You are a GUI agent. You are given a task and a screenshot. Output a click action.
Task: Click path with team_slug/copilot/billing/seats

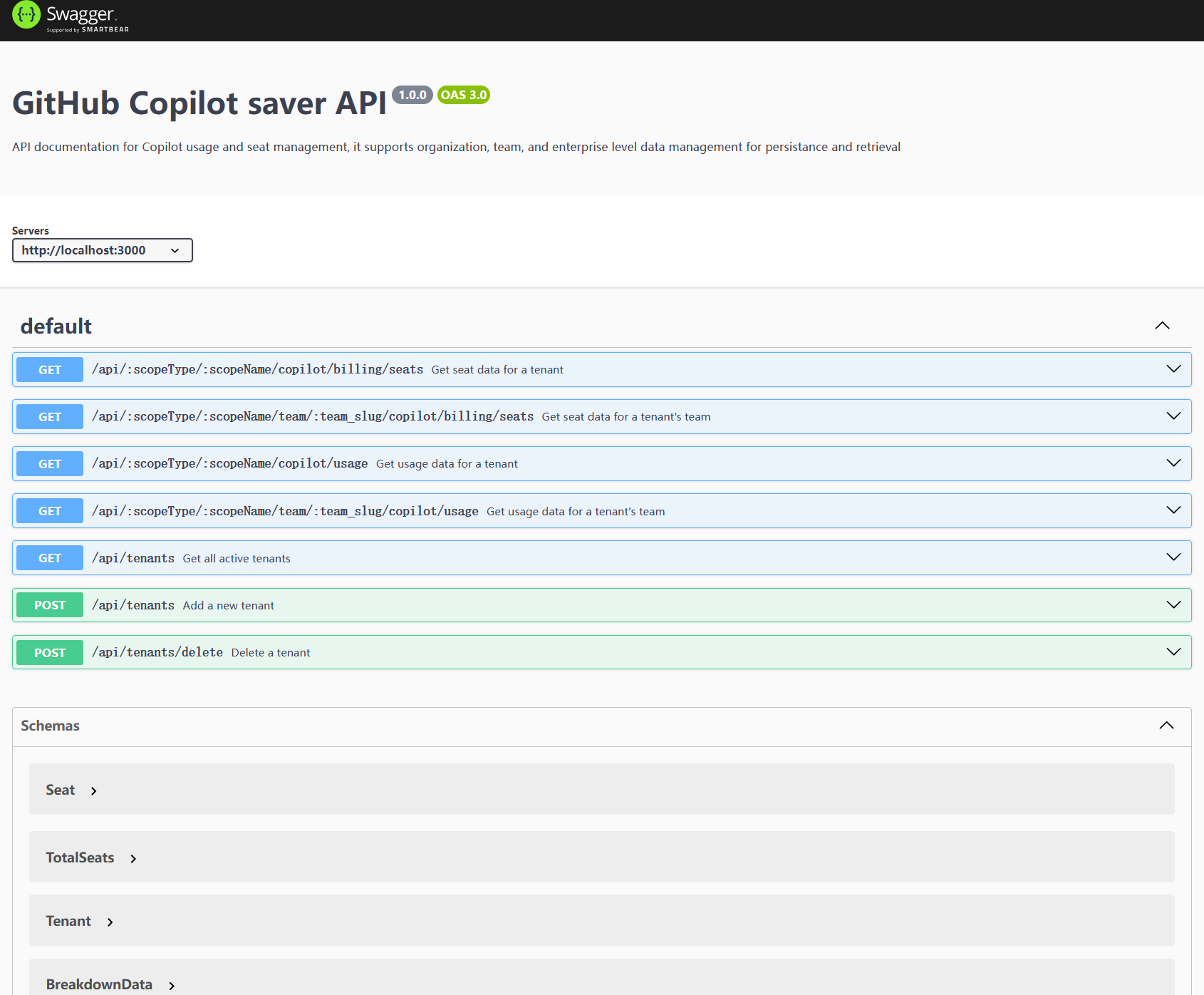click(x=313, y=416)
